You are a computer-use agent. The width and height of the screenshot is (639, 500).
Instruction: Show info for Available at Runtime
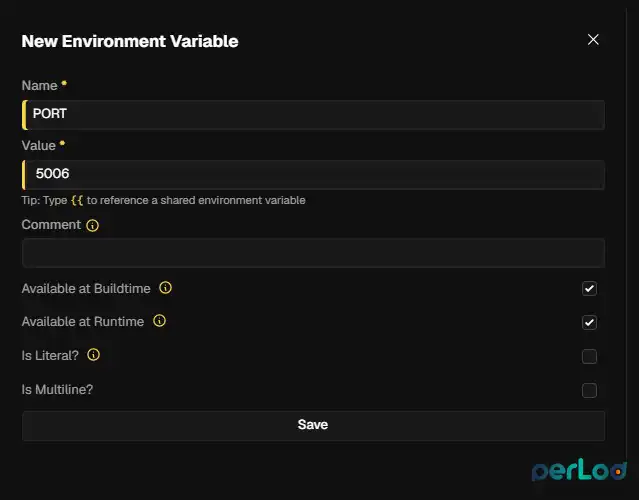point(159,321)
